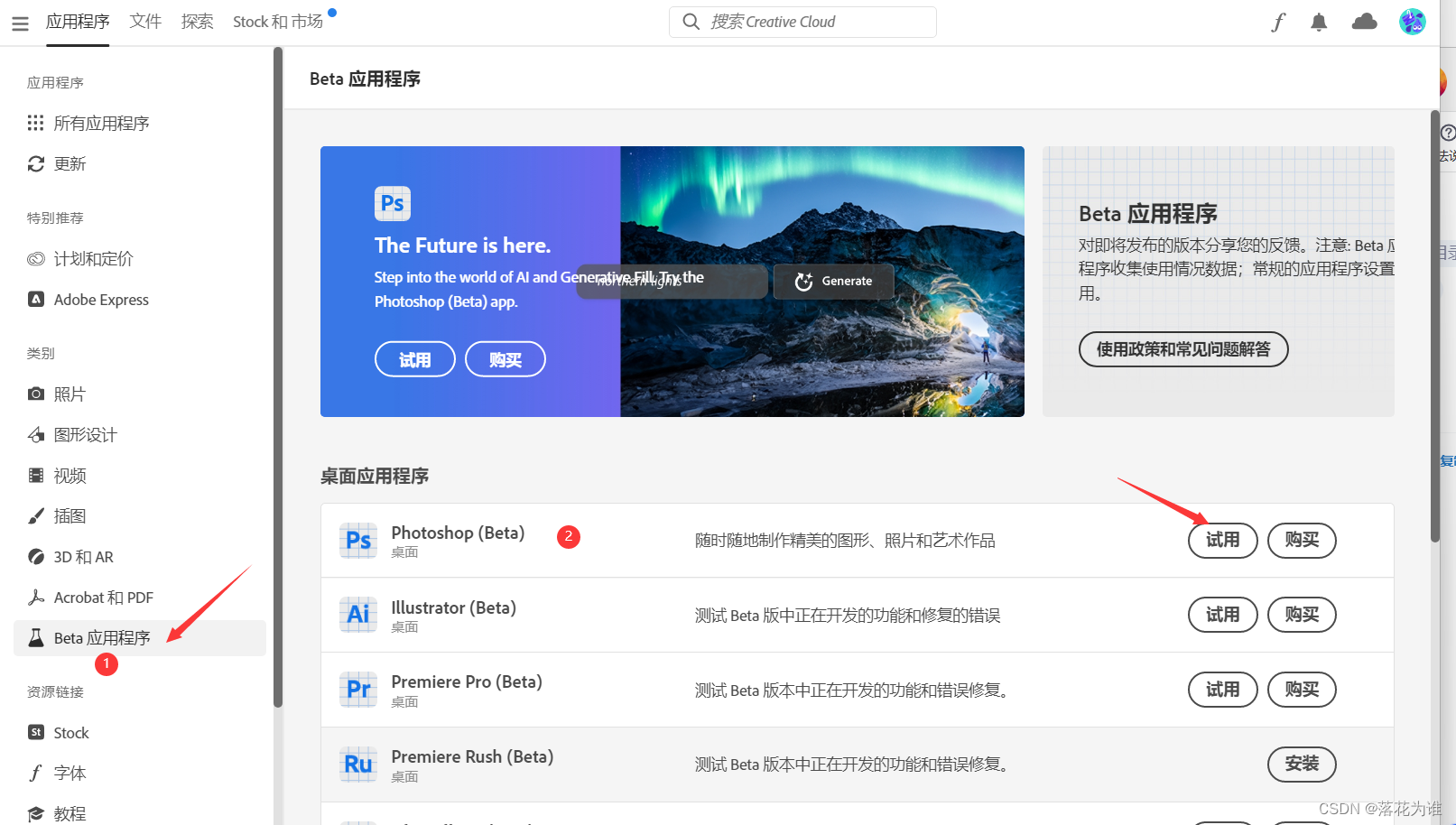Click the 教程 graduation cap icon
Viewport: 1456px width, 825px height.
pos(36,813)
